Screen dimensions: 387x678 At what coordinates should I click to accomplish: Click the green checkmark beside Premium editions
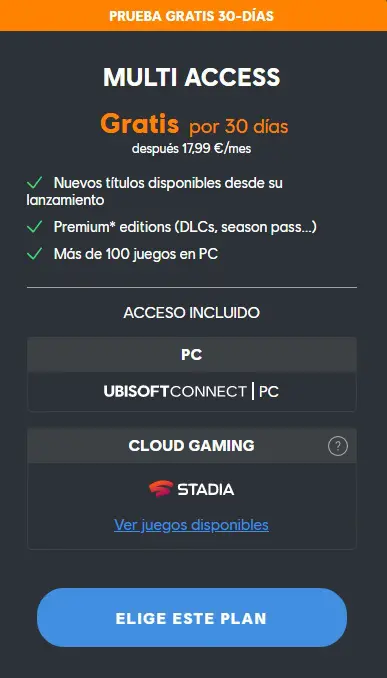tap(35, 227)
